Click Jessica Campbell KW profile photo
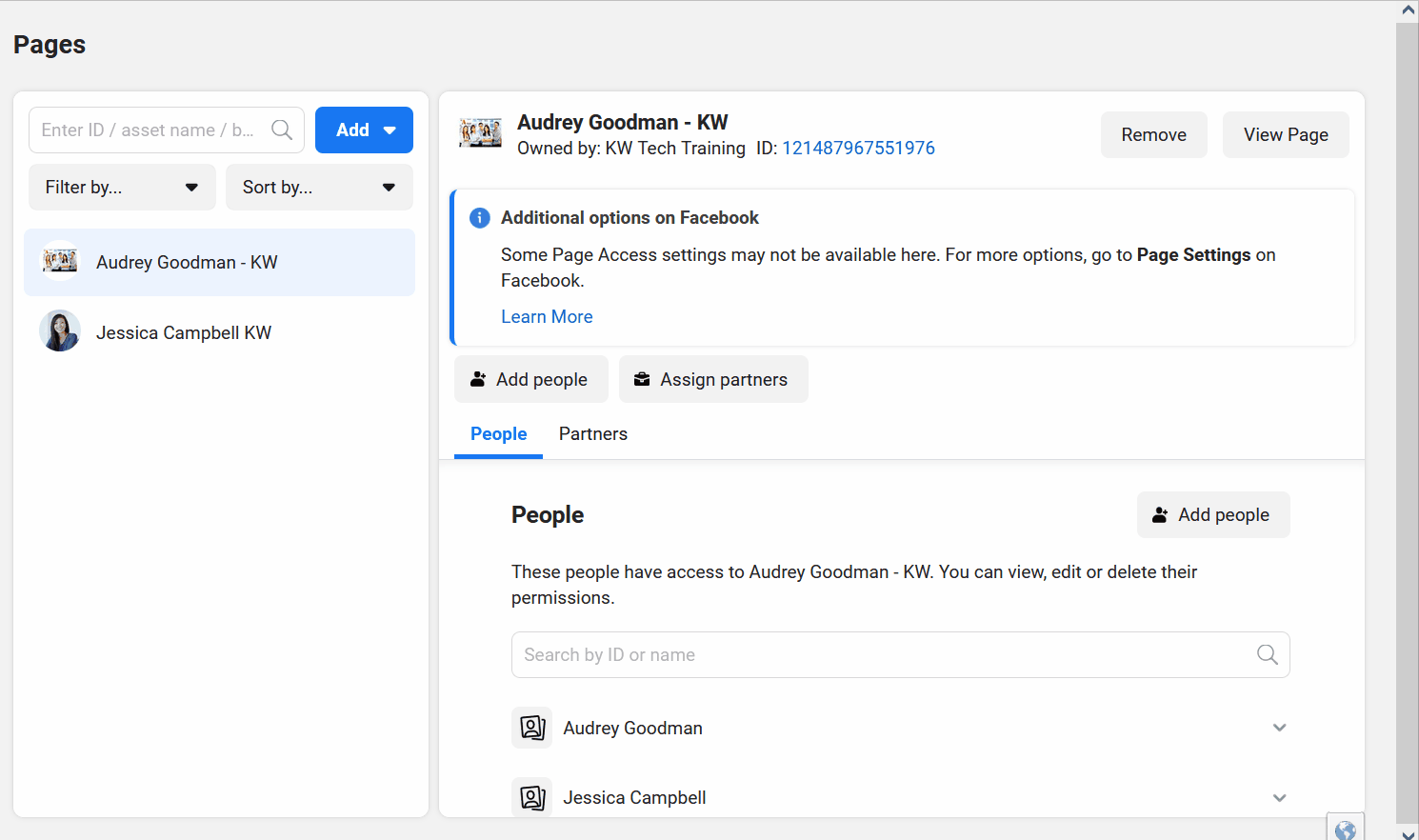The height and width of the screenshot is (840, 1419). point(60,331)
